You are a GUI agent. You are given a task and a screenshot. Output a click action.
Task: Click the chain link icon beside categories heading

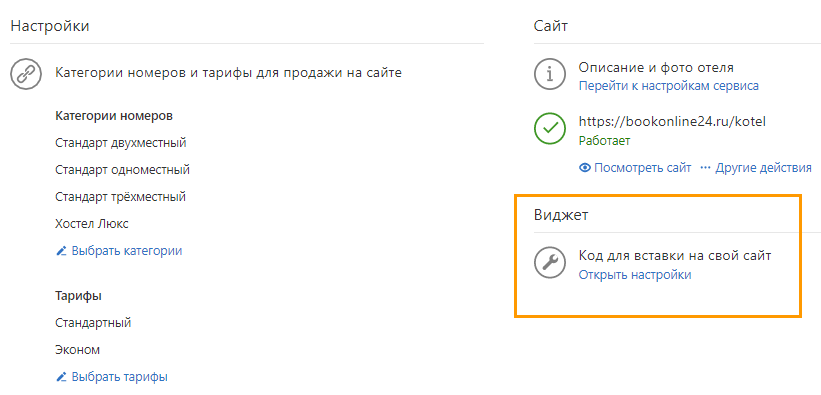26,74
